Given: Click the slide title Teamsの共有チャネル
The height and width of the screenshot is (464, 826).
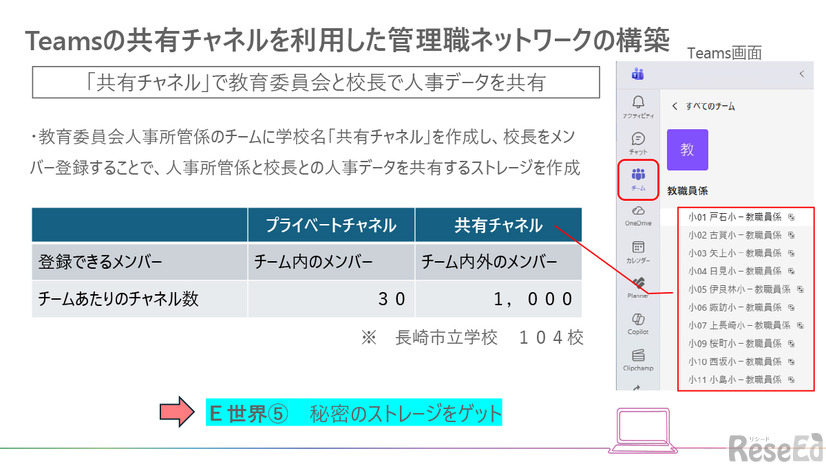Looking at the screenshot, I should (347, 40).
